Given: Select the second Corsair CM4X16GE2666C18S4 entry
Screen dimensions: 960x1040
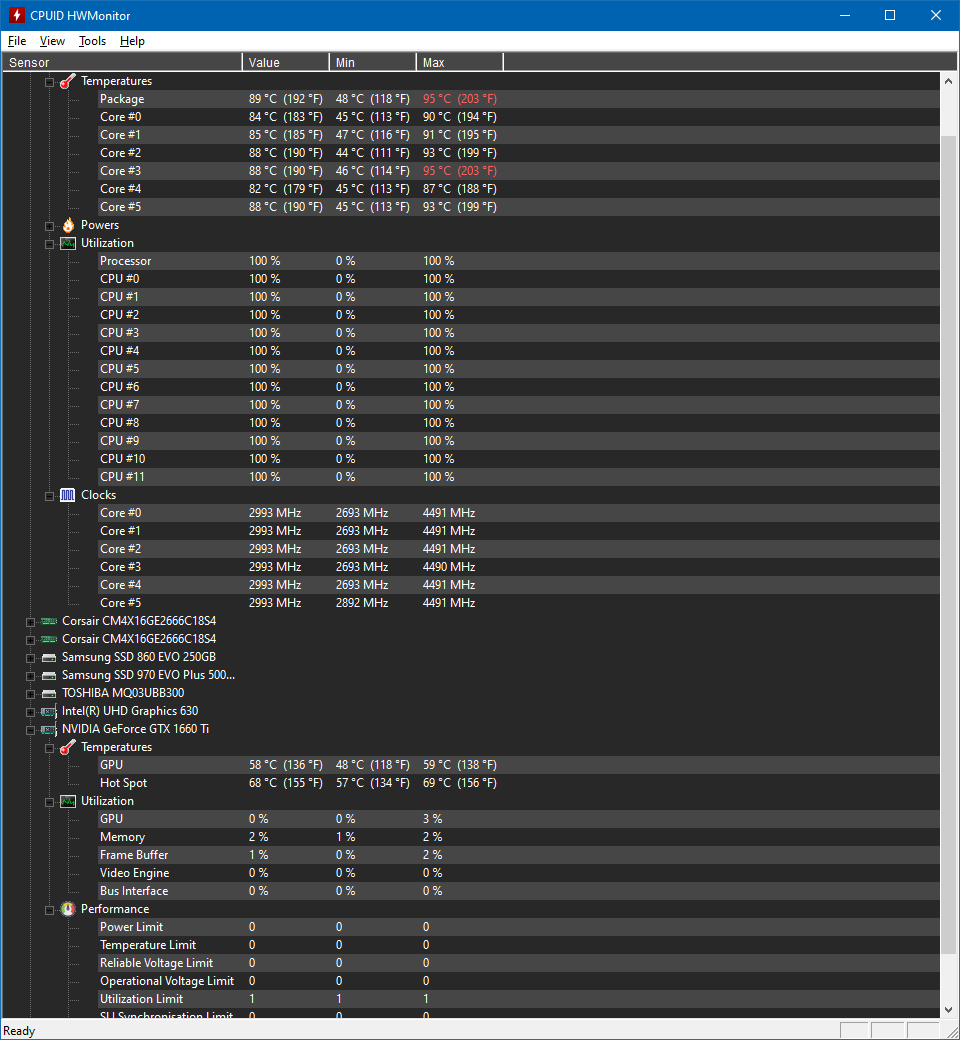Looking at the screenshot, I should 139,639.
